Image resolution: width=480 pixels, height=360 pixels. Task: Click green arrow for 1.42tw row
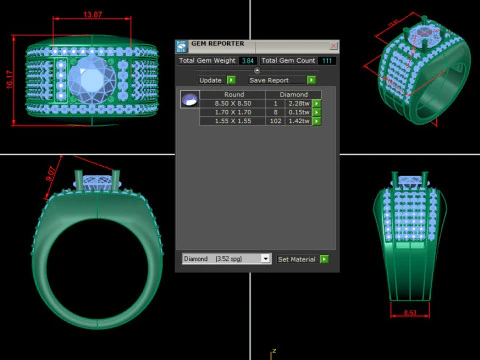click(316, 121)
